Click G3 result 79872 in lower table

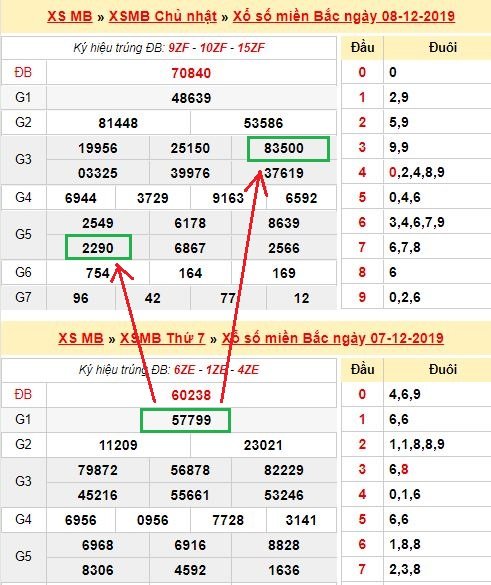click(98, 470)
